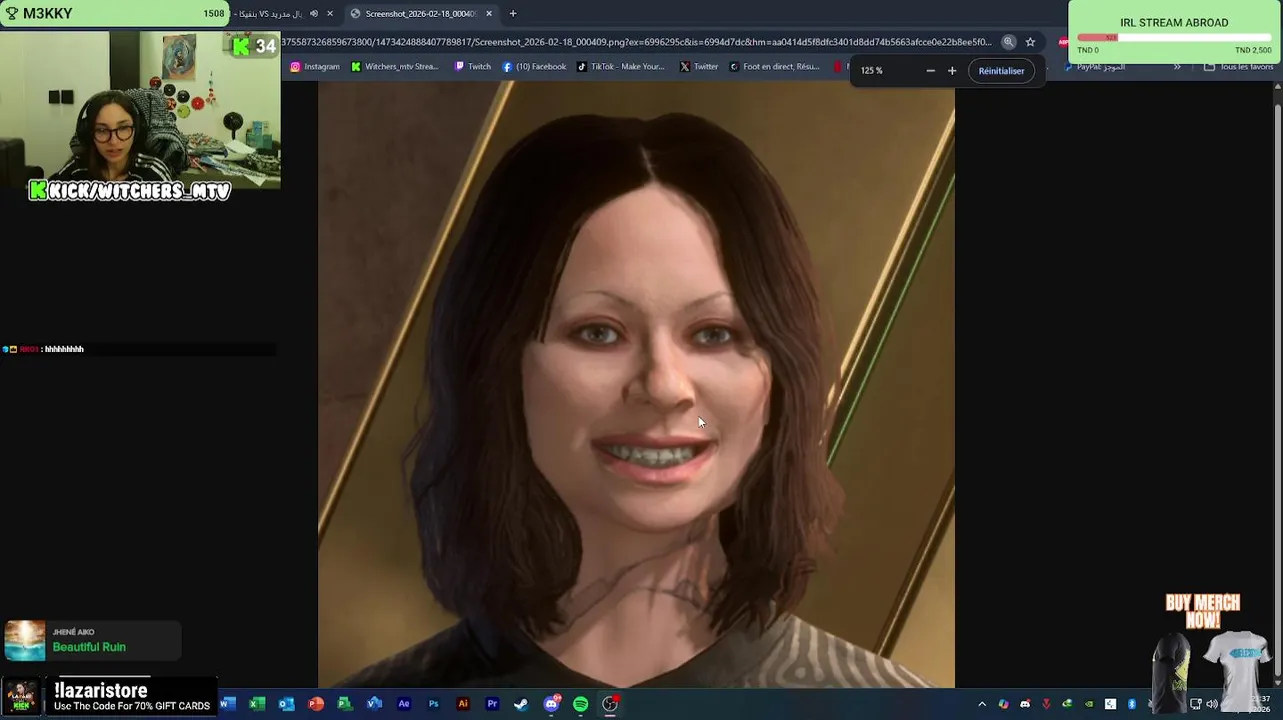Open the Bluetooth tray icon
The image size is (1283, 720).
(1131, 704)
